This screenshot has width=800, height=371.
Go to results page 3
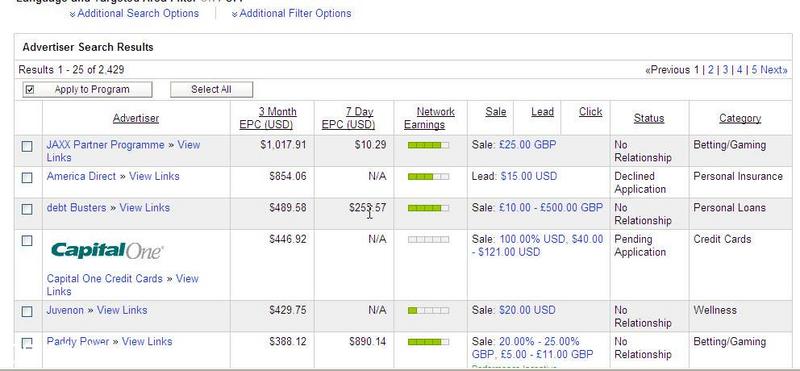(725, 70)
